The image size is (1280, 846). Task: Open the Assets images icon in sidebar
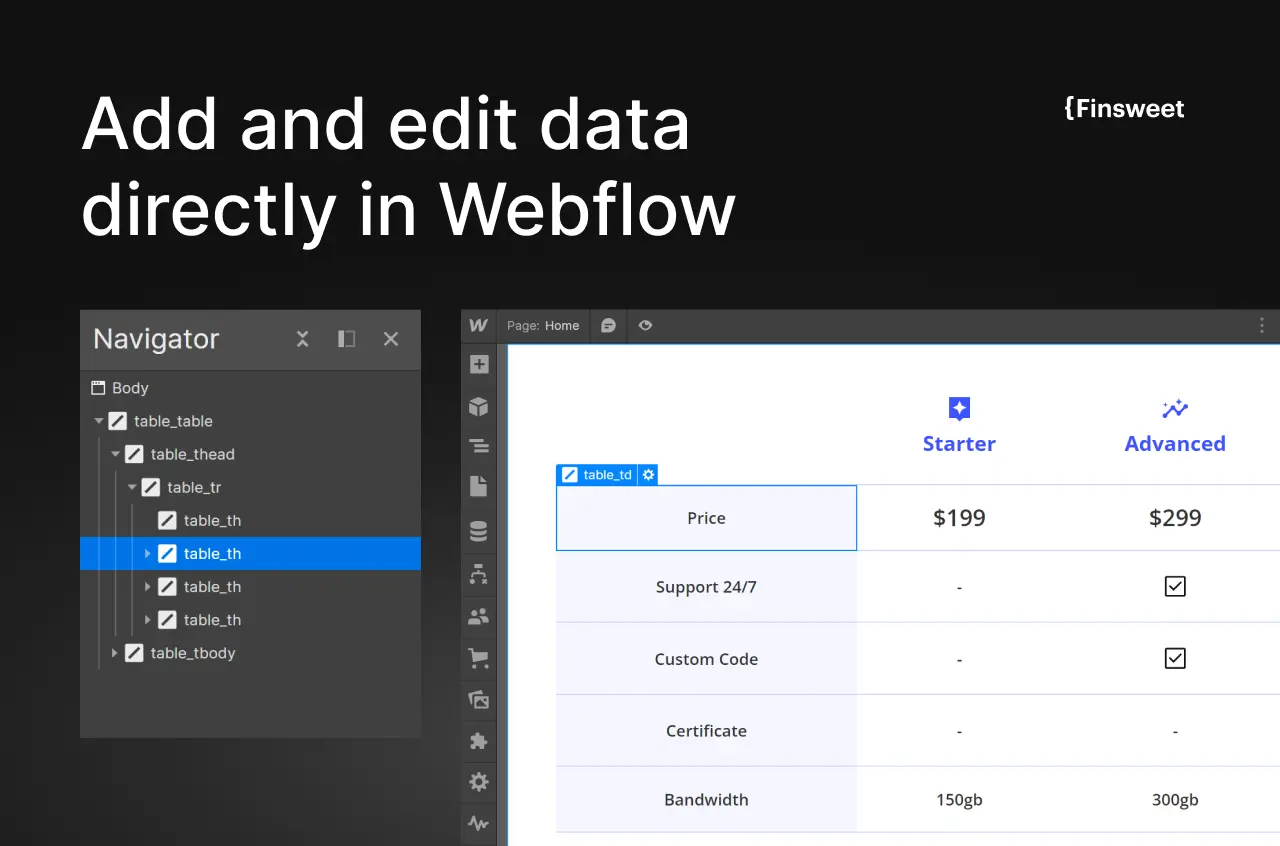(479, 700)
